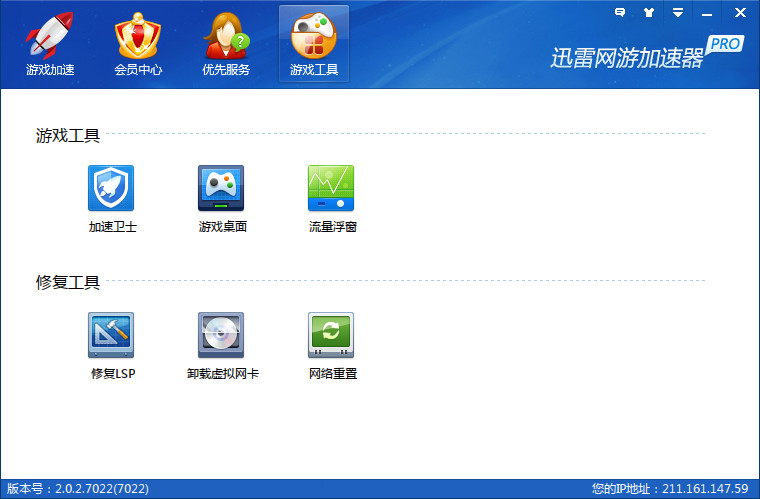Close the 迅雷网游加速器 window
Image resolution: width=760 pixels, height=499 pixels.
click(740, 13)
